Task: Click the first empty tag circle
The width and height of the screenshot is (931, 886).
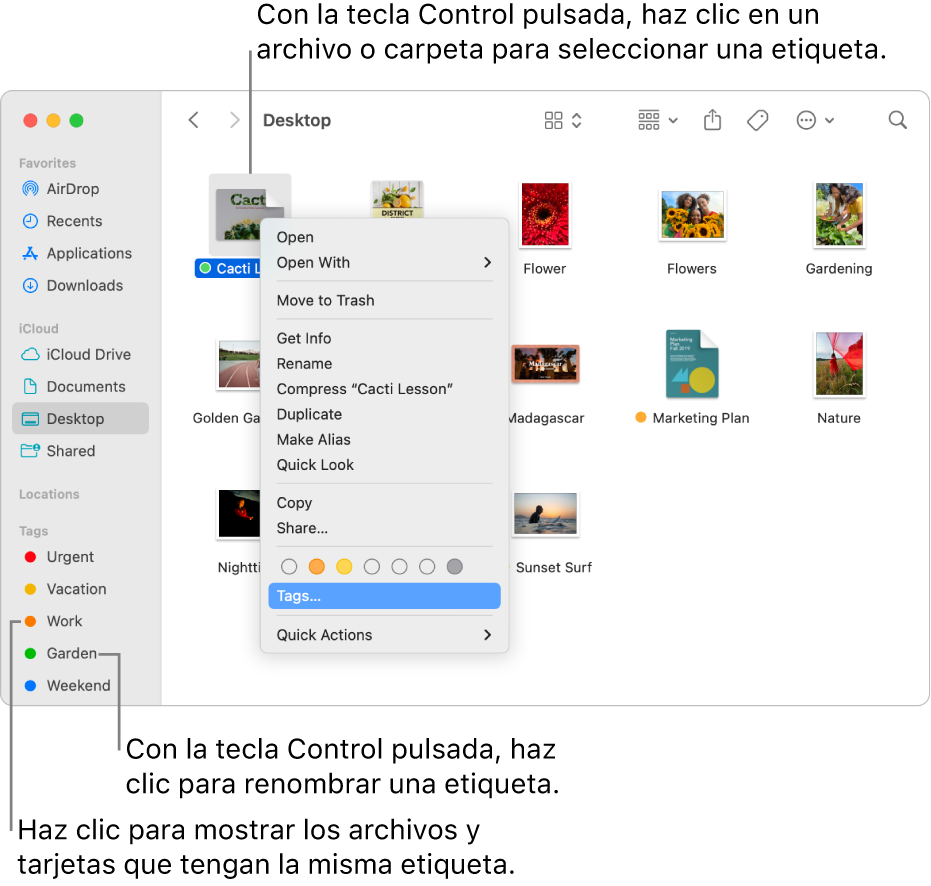Action: 289,567
